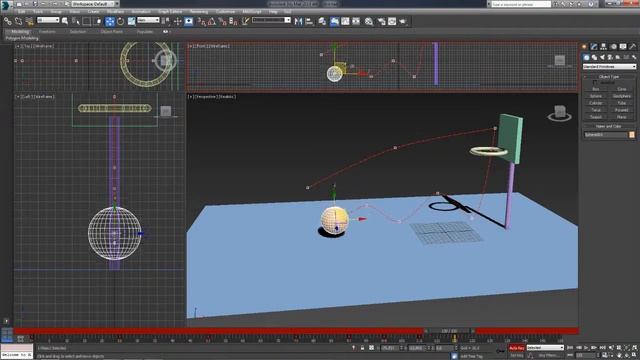Click Edit Named Selection Sets icon
The width and height of the screenshot is (640, 360).
[245, 21]
